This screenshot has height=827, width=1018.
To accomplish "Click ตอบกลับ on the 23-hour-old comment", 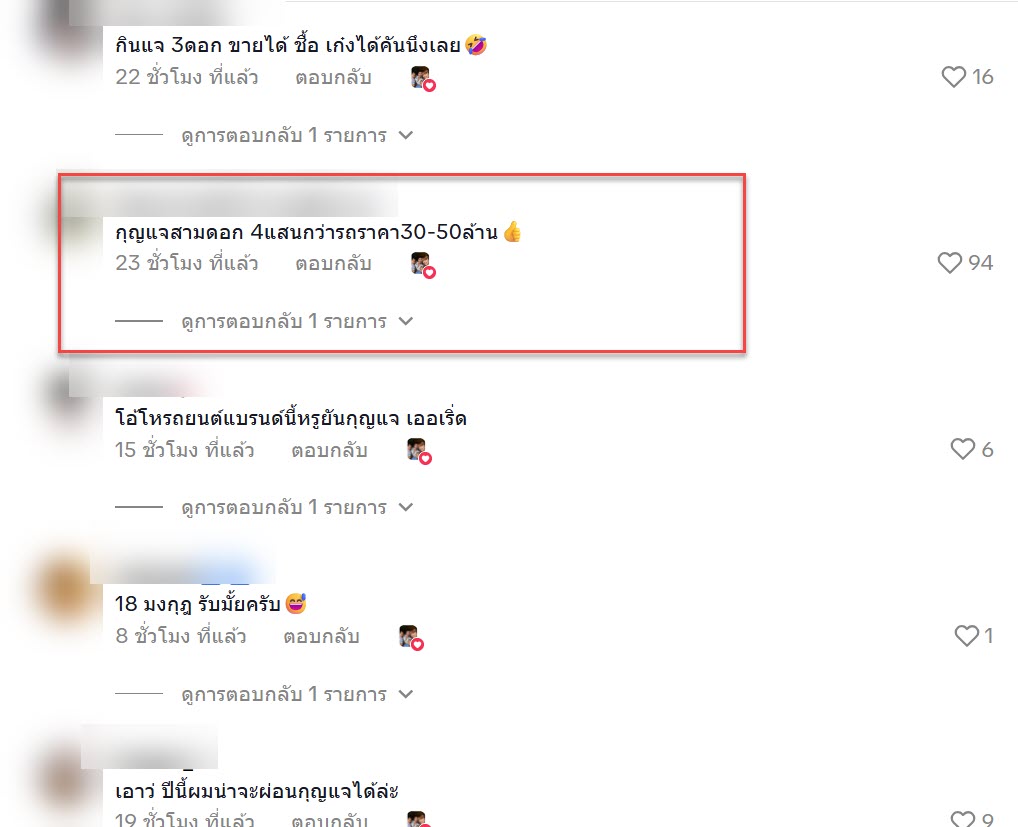I will coord(333,264).
